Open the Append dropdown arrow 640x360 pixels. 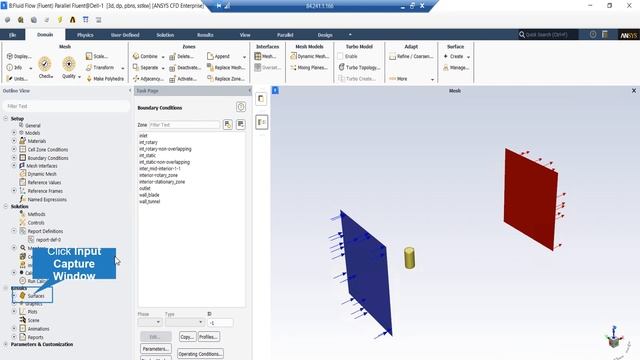tap(244, 57)
